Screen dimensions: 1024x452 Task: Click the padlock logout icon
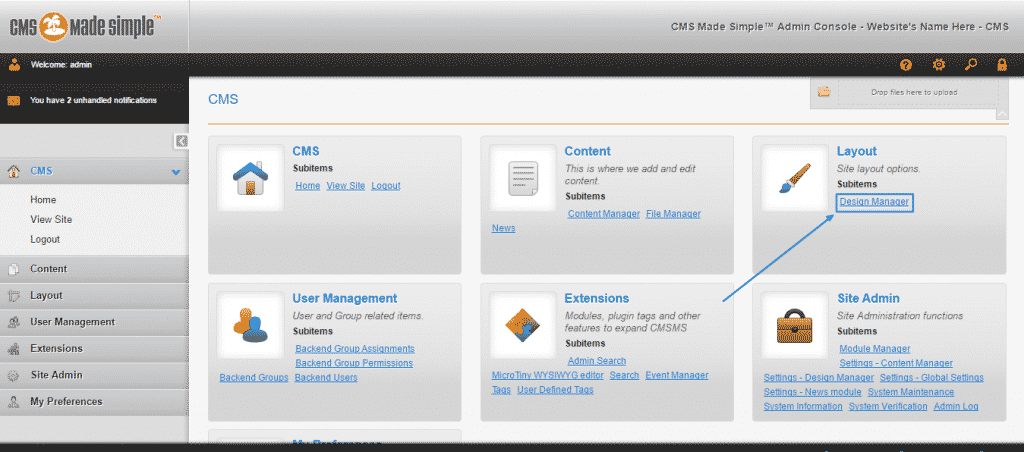click(x=1002, y=65)
